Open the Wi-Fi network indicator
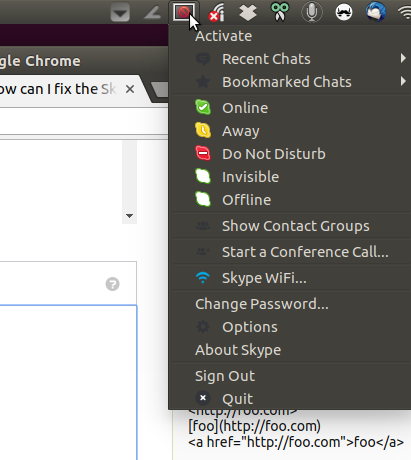Screen dimensions: 411x460 (x=405, y=12)
